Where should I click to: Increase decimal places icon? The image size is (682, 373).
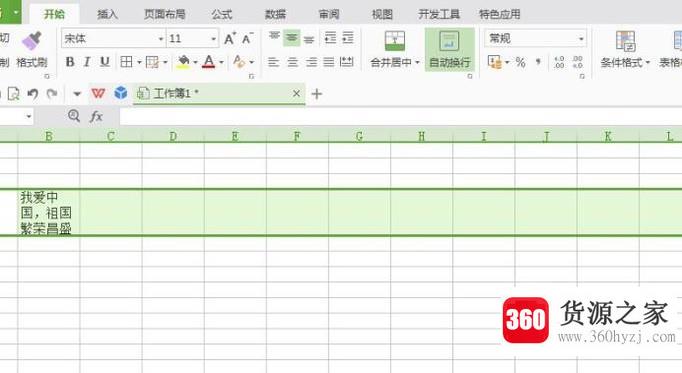coord(559,63)
